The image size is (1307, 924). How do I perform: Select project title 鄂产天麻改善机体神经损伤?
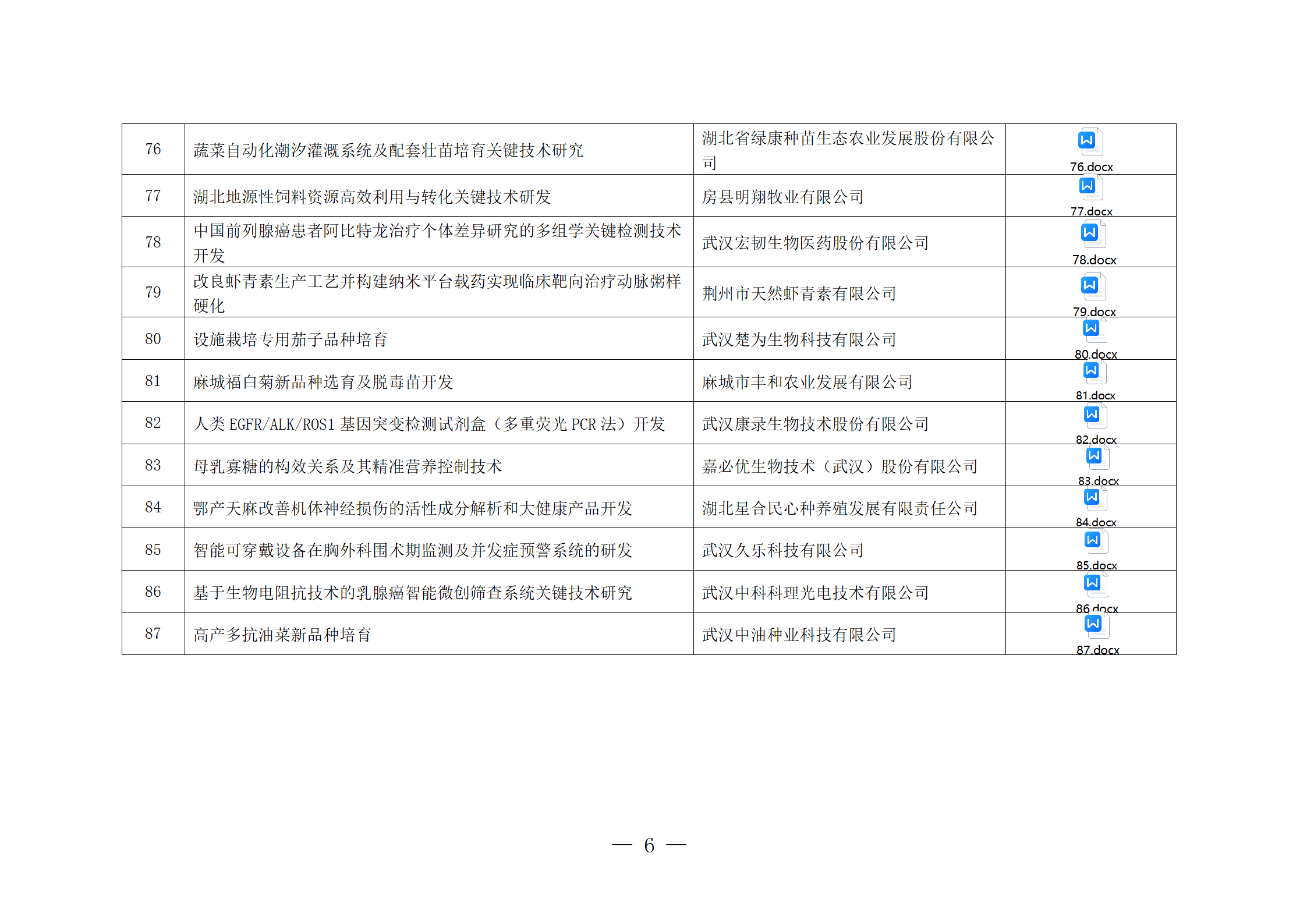point(413,508)
